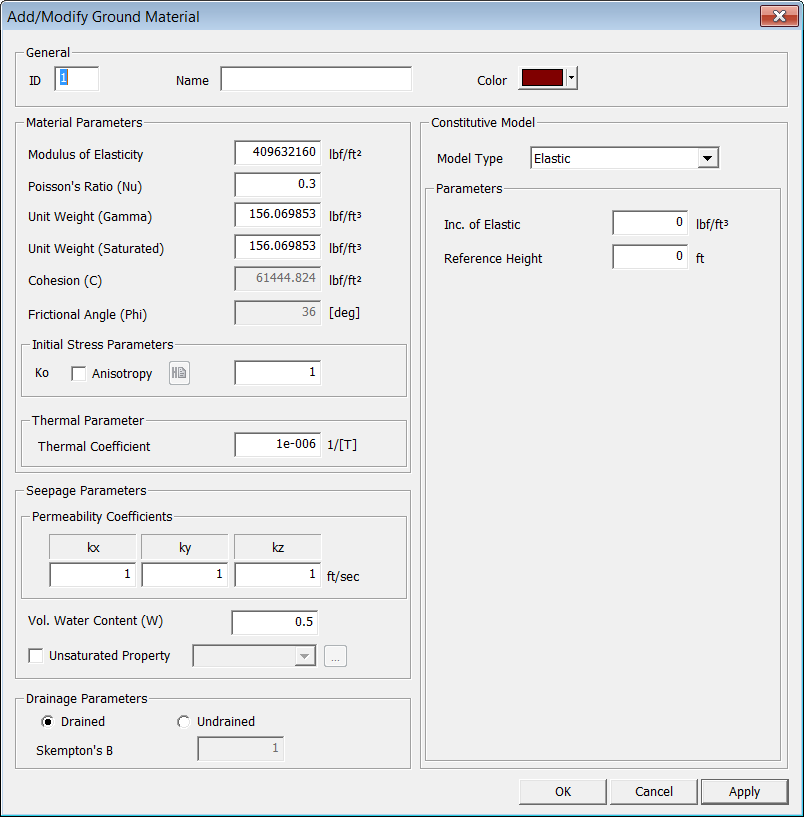Click the anisotropy table icon beside Ko
The height and width of the screenshot is (817, 804).
coord(179,373)
